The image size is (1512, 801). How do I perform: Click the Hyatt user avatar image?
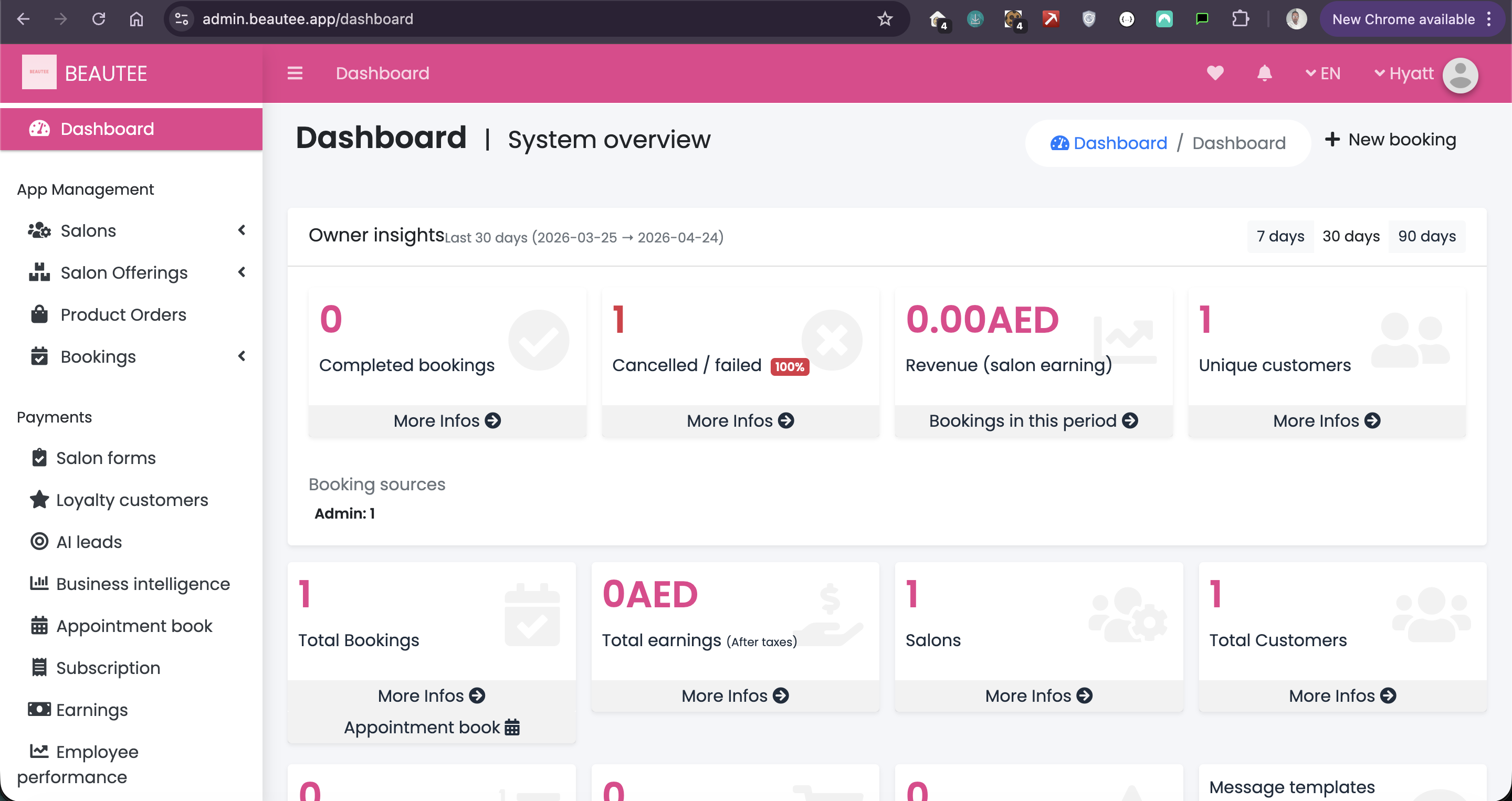tap(1459, 75)
